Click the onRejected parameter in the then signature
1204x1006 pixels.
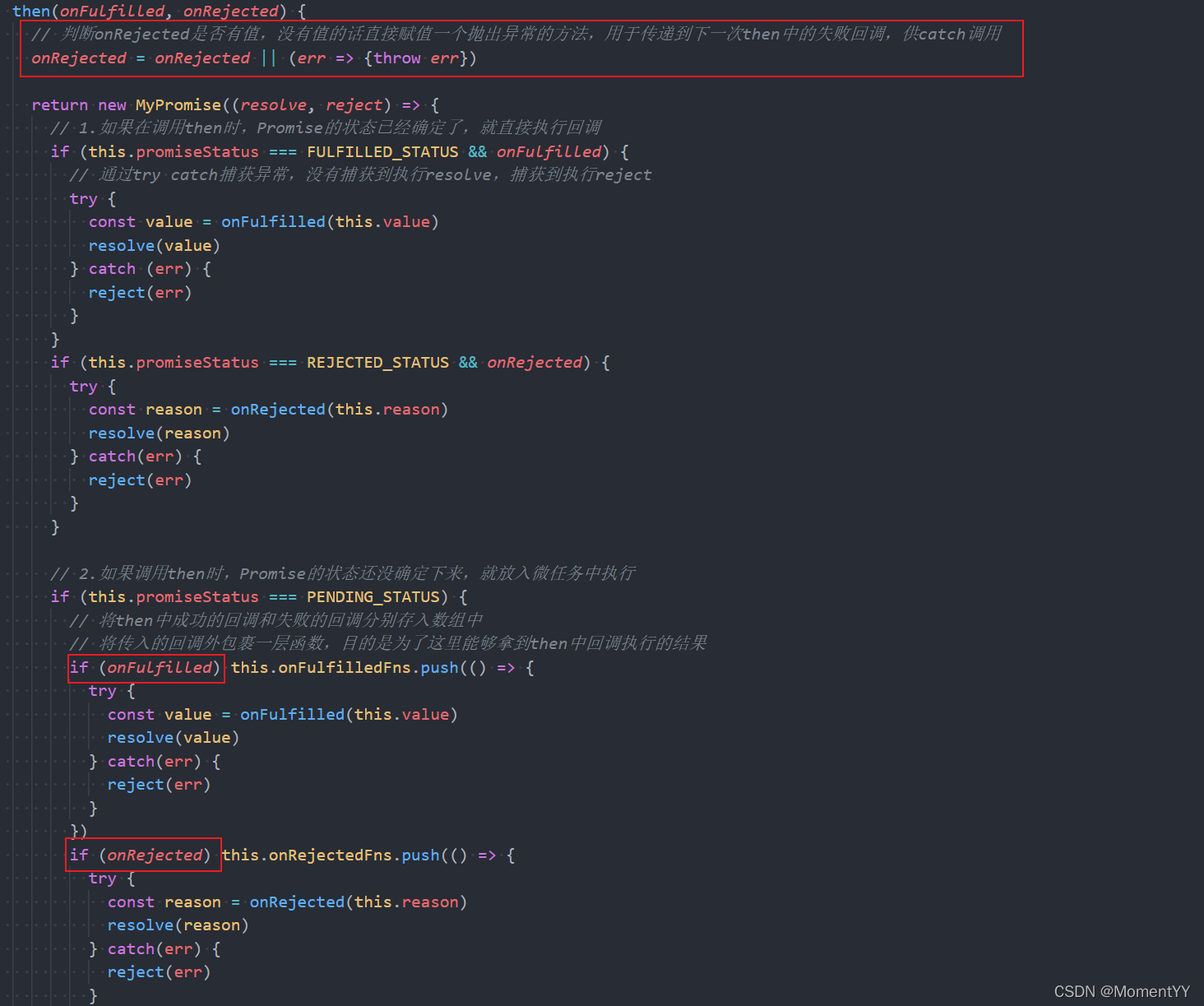click(231, 11)
